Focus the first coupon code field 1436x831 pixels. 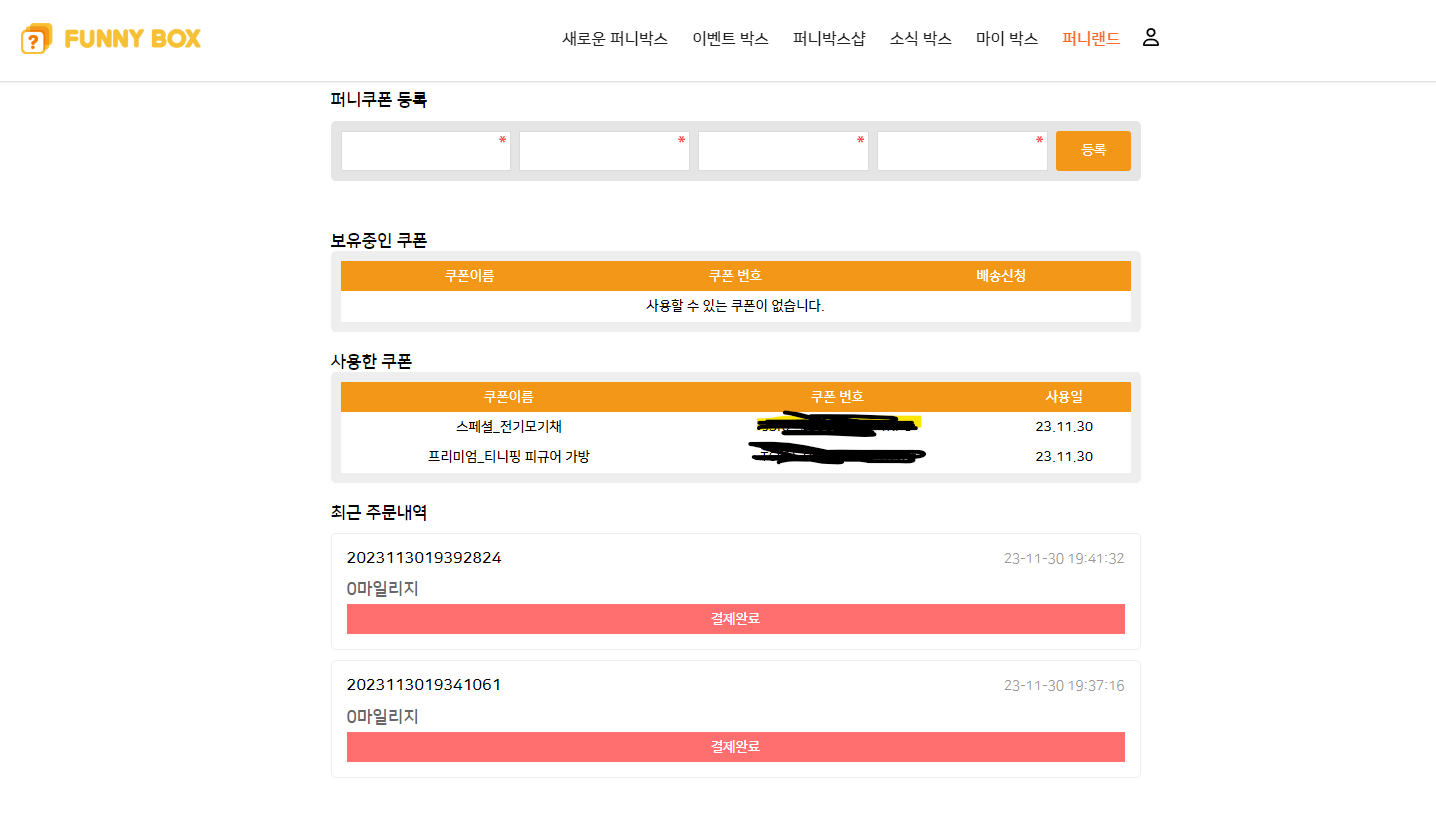[x=425, y=151]
